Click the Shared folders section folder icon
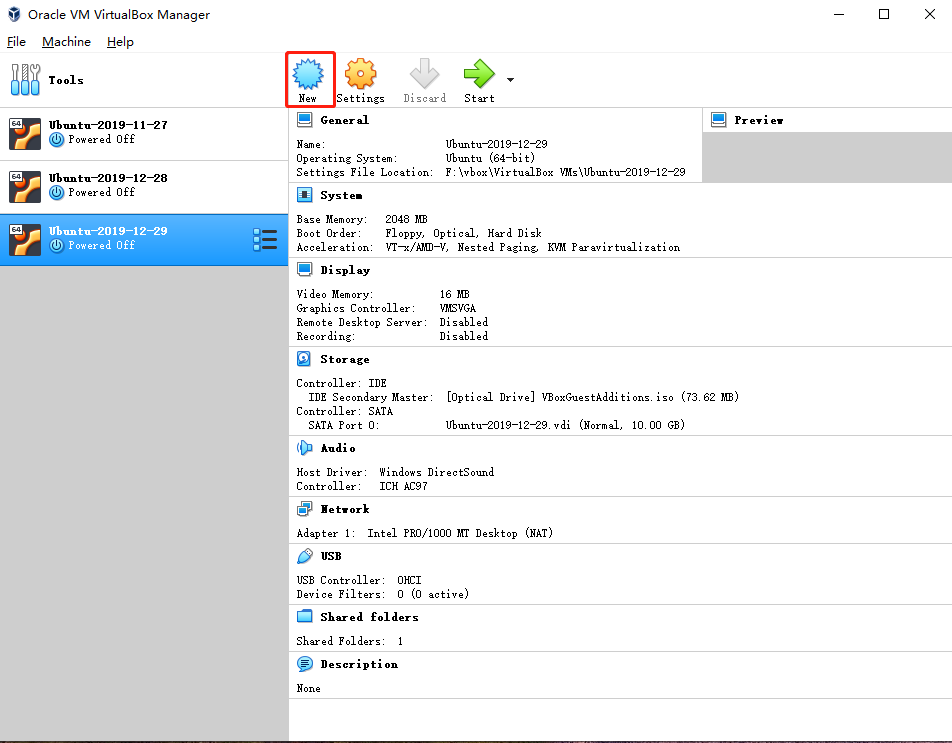The width and height of the screenshot is (952, 743). [x=304, y=616]
